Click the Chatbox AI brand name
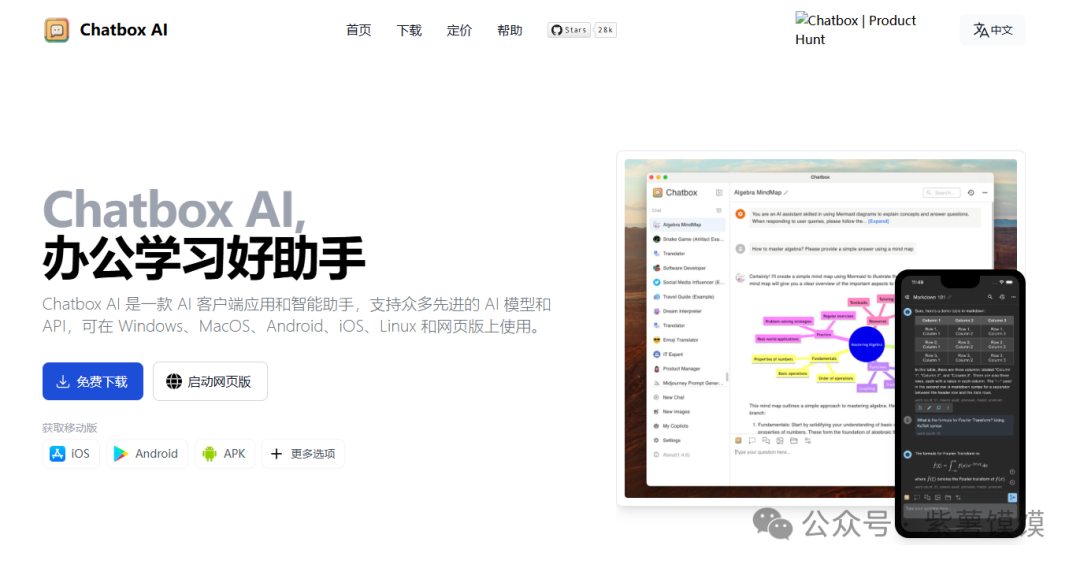 [x=123, y=30]
